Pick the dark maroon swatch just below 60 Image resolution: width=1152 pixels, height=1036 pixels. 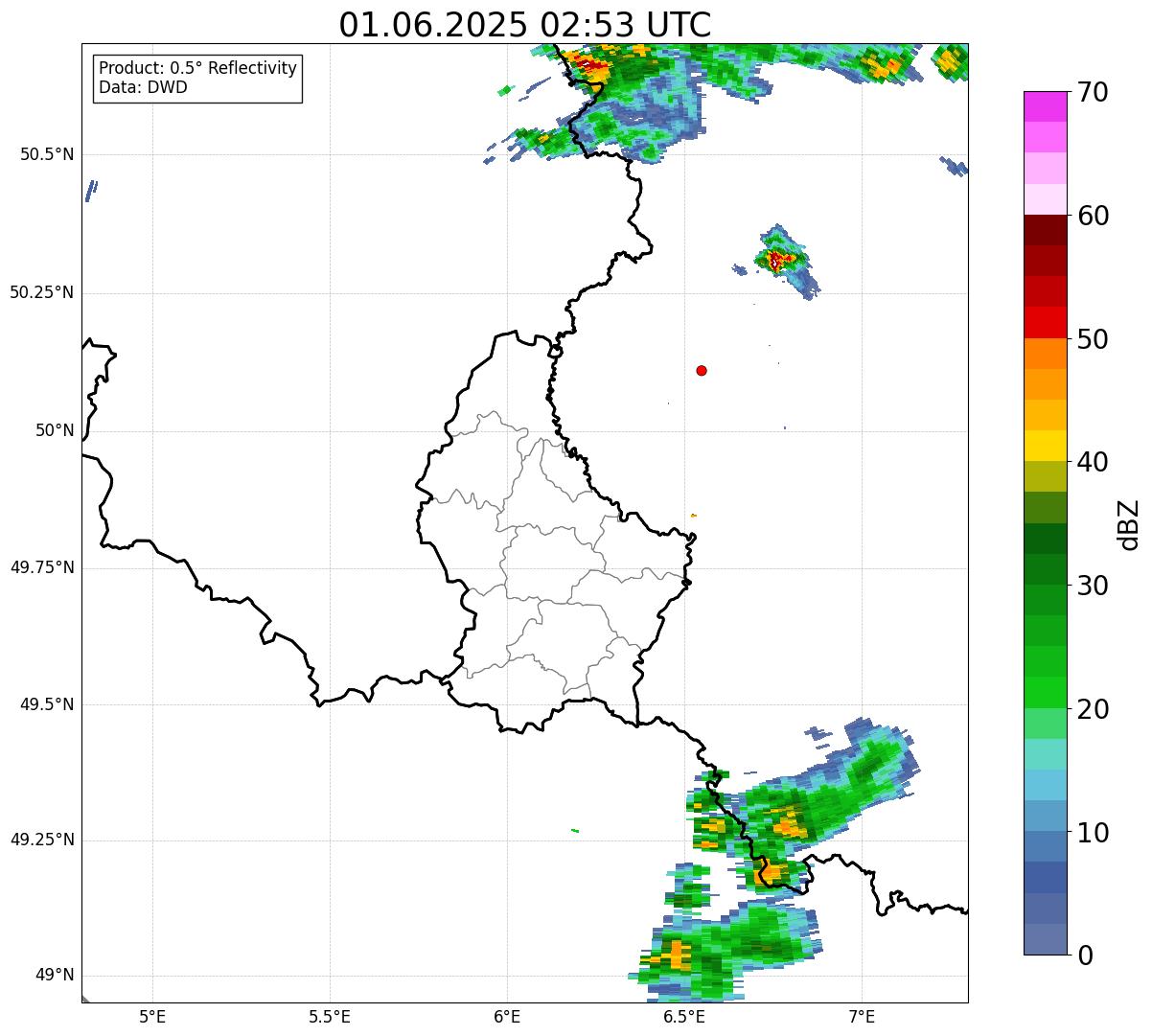1045,230
